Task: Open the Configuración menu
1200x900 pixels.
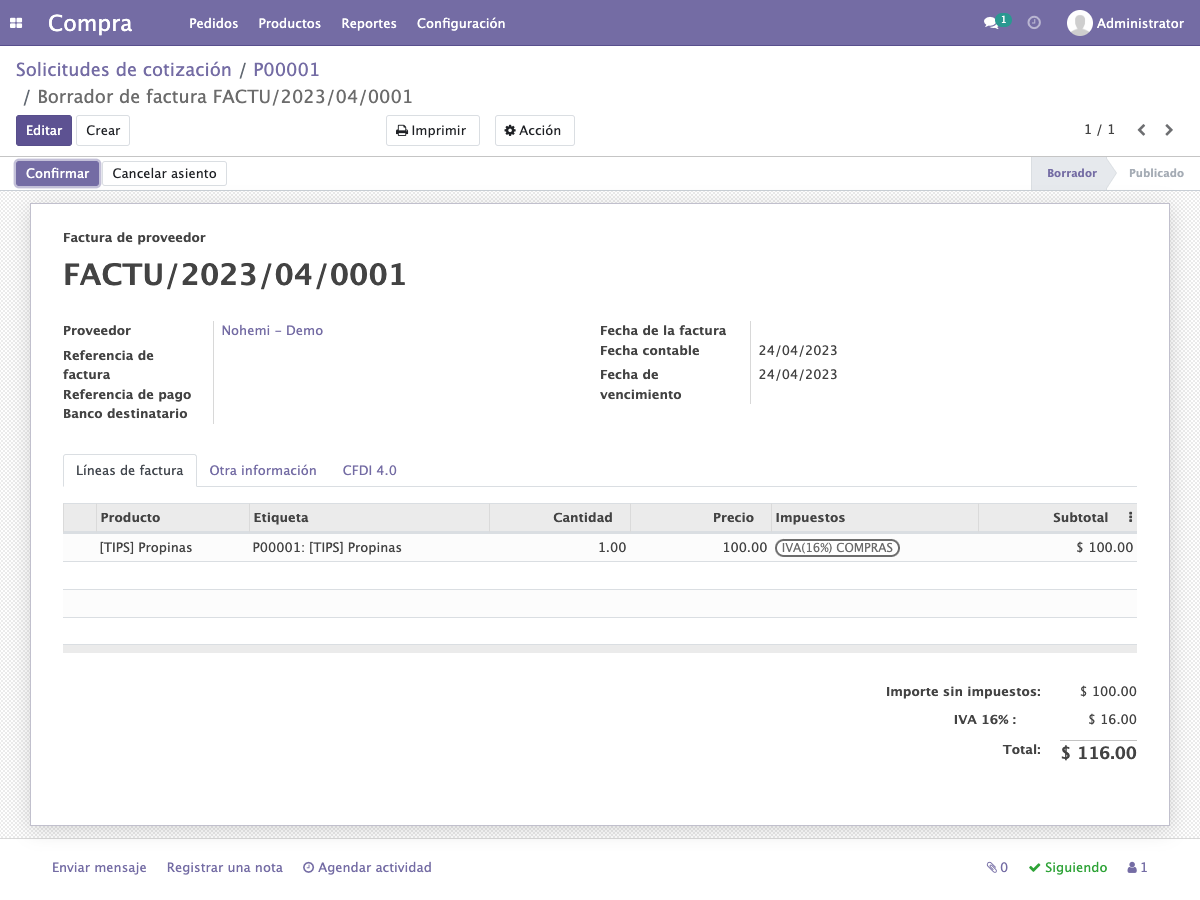Action: click(x=461, y=23)
